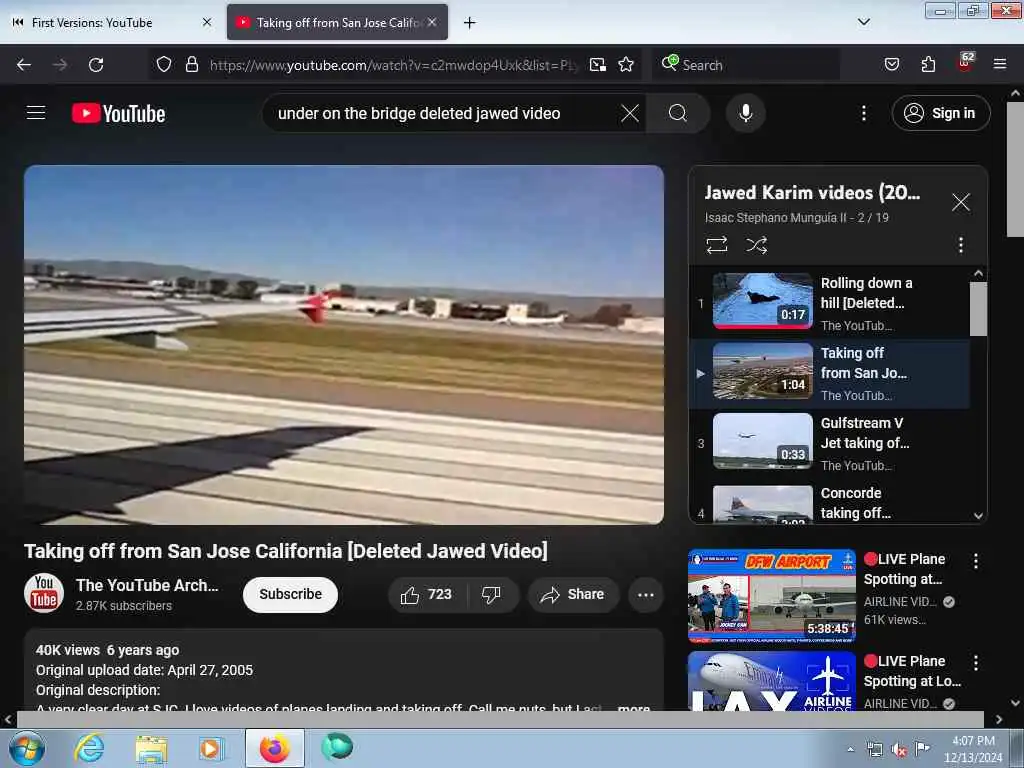Close the Taking off from San Jose tab
The height and width of the screenshot is (768, 1024).
coord(432,22)
